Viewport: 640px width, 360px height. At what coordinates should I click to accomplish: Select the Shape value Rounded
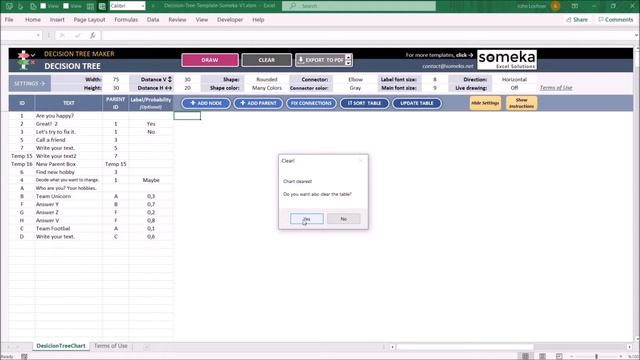tap(267, 80)
